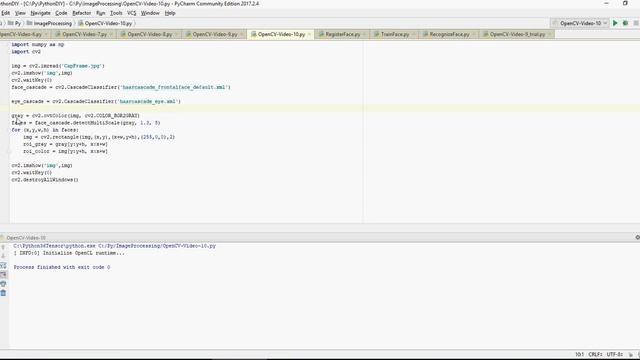Image resolution: width=640 pixels, height=360 pixels.
Task: Start debugging with the bug icon
Action: [x=625, y=23]
